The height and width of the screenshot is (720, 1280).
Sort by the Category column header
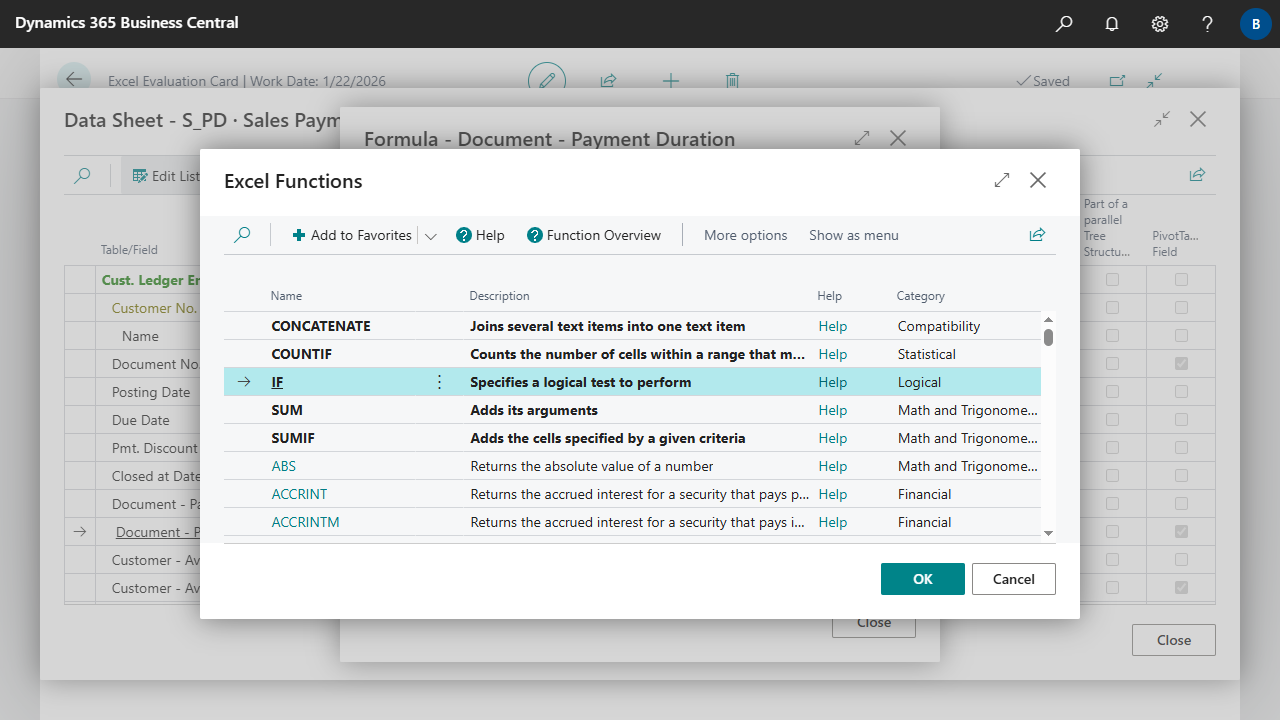pos(921,296)
